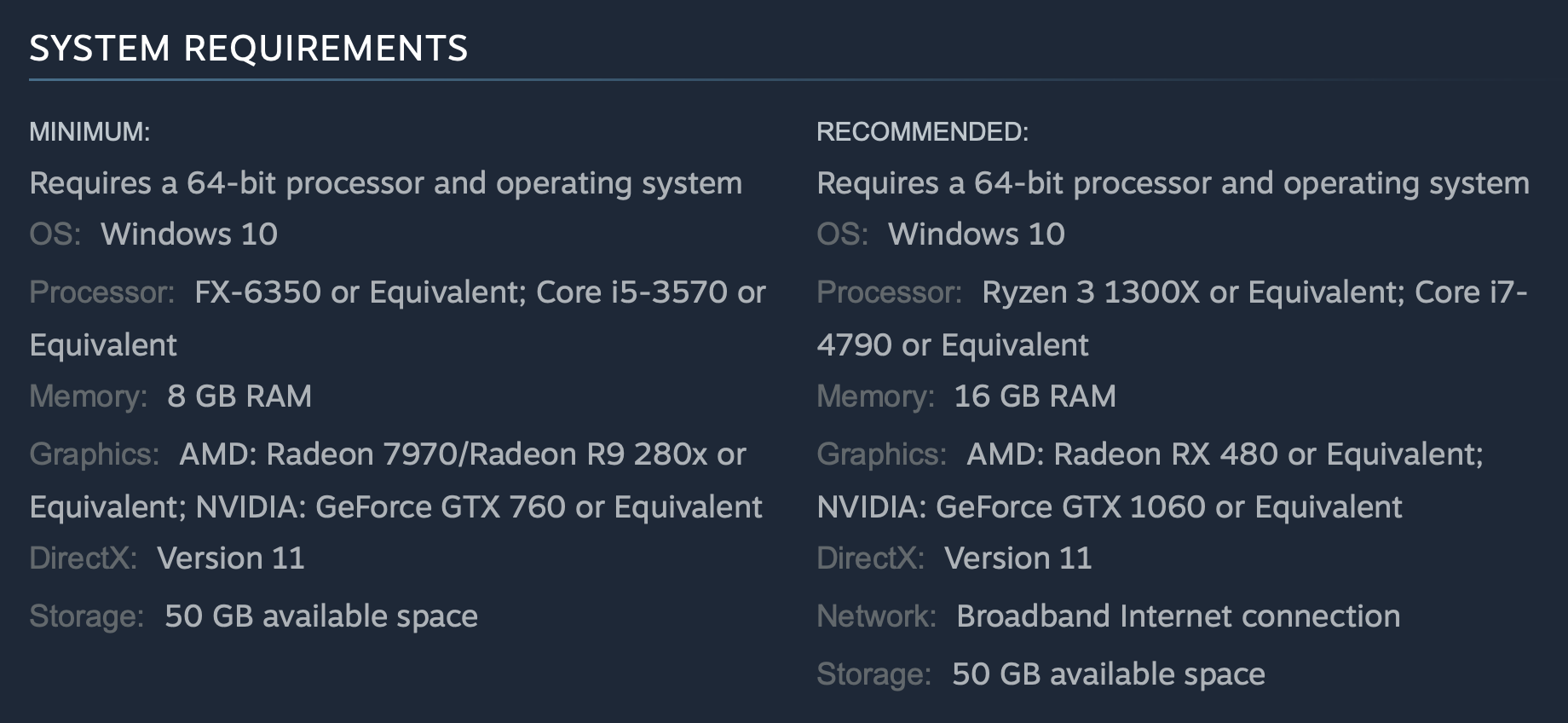Click the 8 GB RAM memory value
Image resolution: width=1568 pixels, height=723 pixels.
(239, 396)
